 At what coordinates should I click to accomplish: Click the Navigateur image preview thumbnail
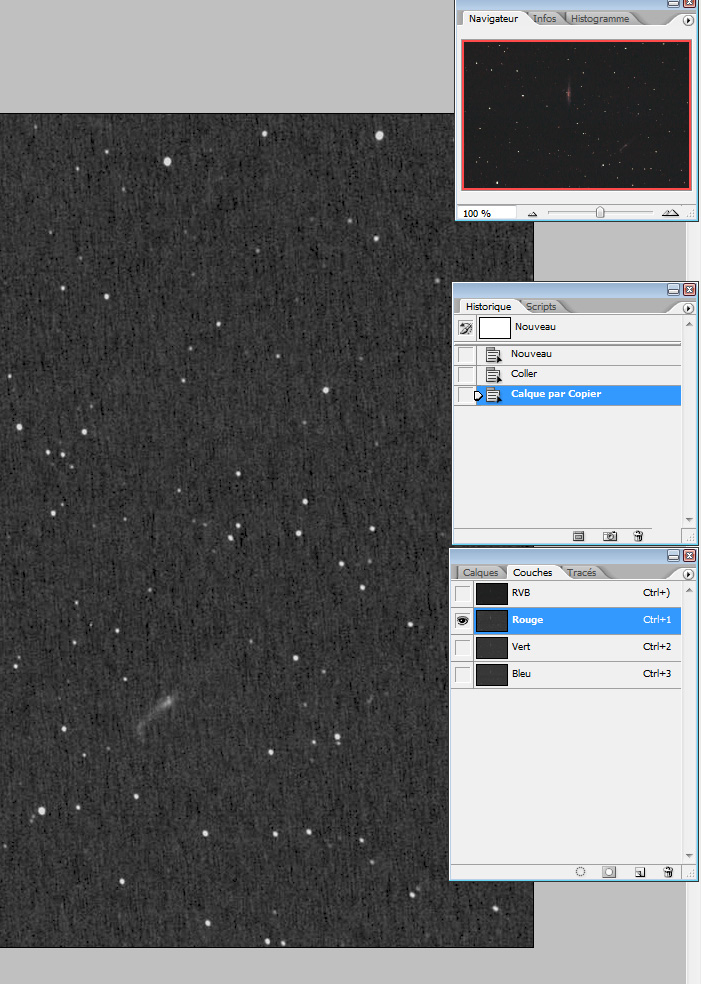point(576,115)
